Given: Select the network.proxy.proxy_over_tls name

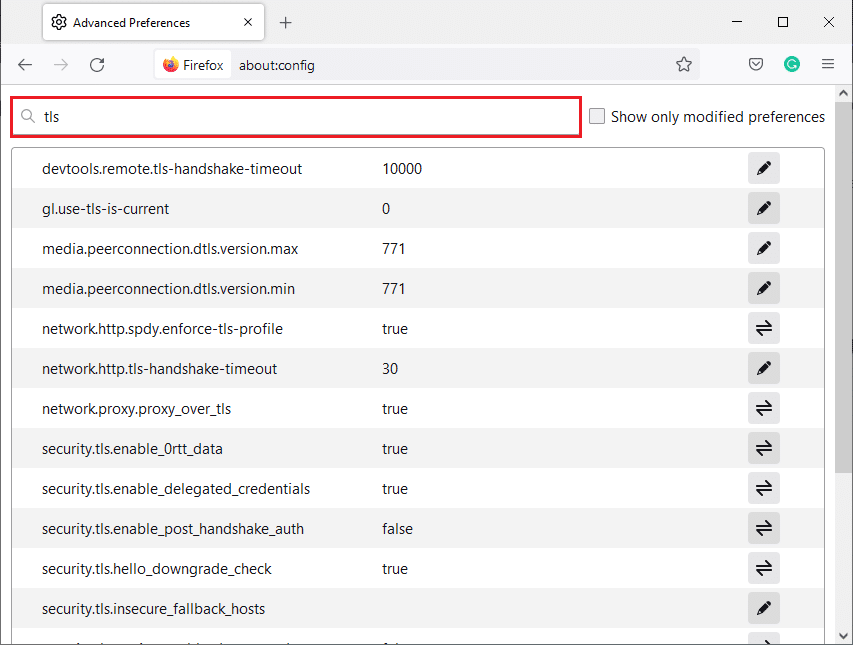Looking at the screenshot, I should point(137,409).
